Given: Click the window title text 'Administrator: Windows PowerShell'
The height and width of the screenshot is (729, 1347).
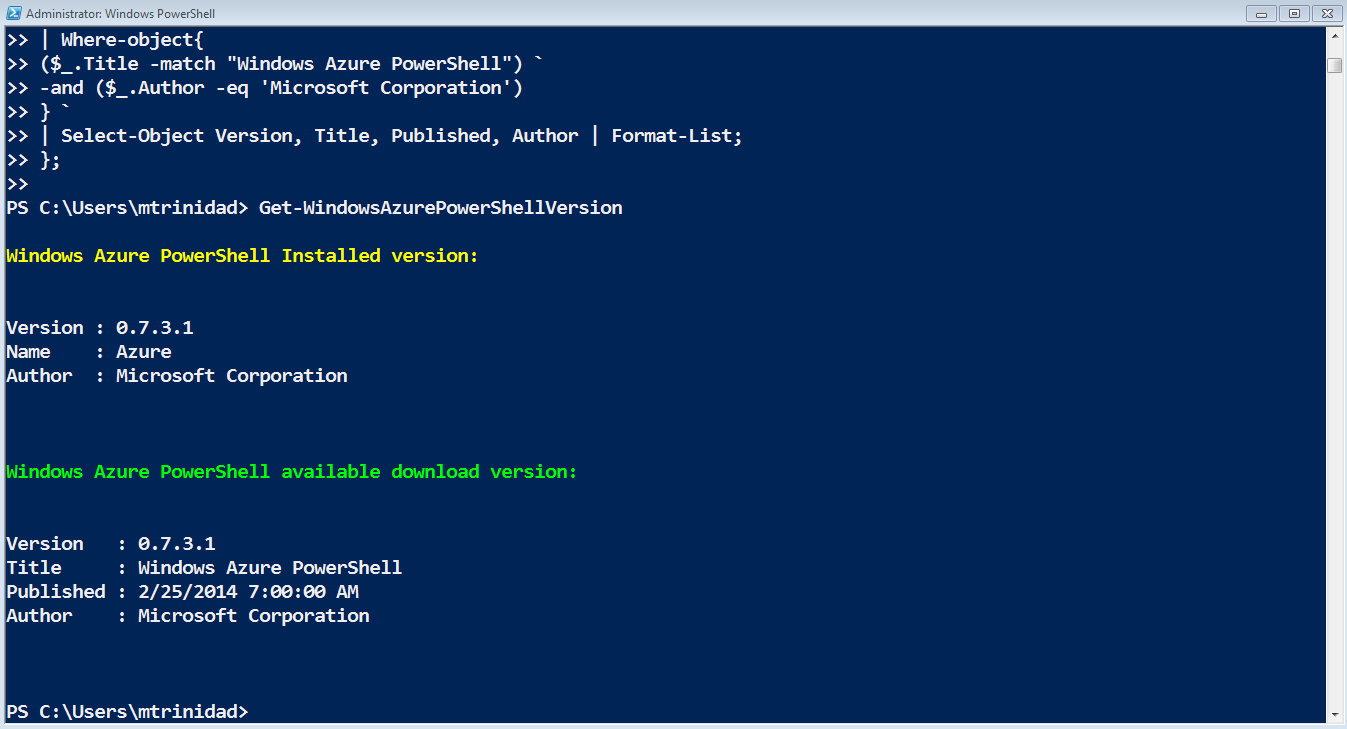Looking at the screenshot, I should [x=120, y=14].
